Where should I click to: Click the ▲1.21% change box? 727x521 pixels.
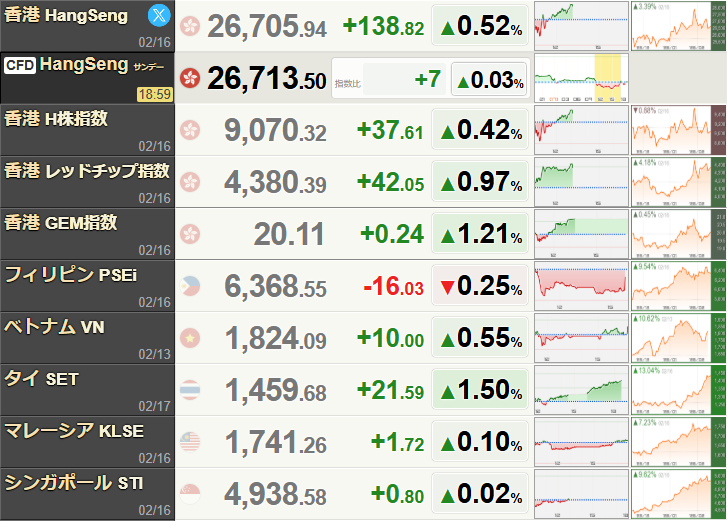pyautogui.click(x=480, y=233)
